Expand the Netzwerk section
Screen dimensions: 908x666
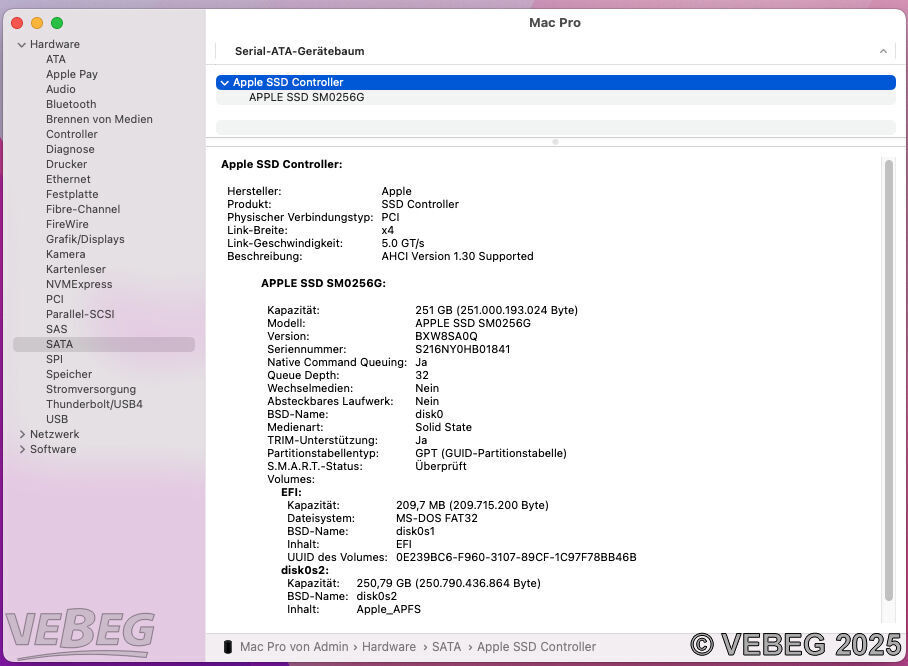(22, 434)
